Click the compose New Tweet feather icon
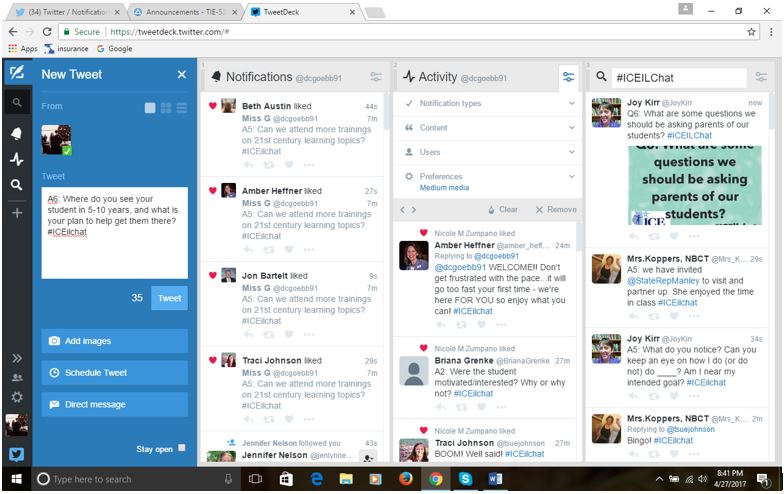 click(17, 73)
